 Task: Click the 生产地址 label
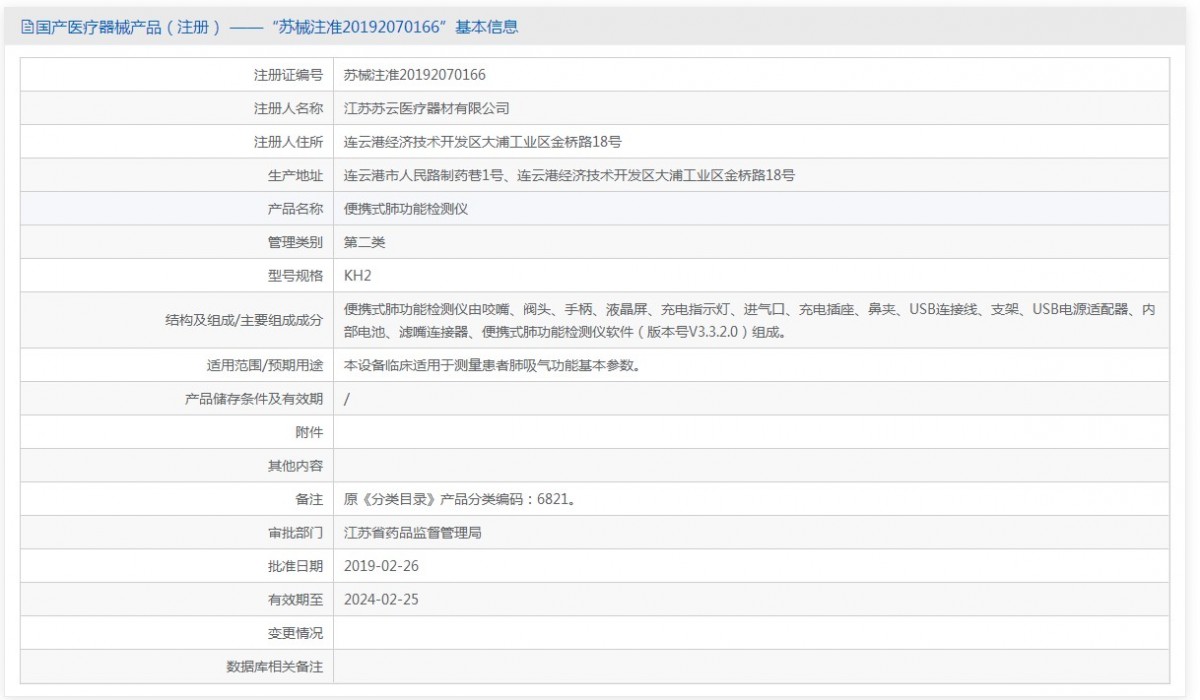click(x=295, y=175)
